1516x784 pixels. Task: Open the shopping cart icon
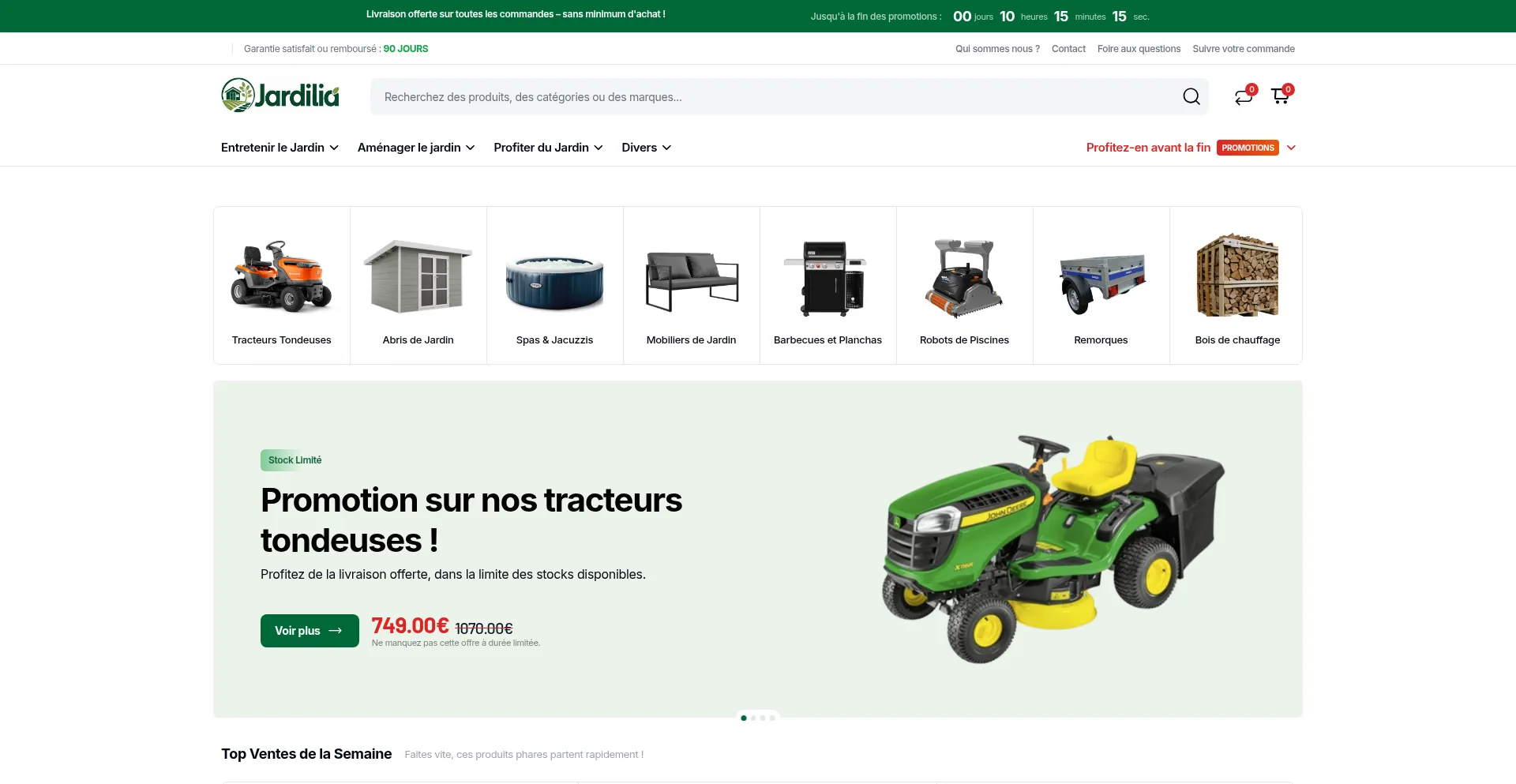[1280, 96]
